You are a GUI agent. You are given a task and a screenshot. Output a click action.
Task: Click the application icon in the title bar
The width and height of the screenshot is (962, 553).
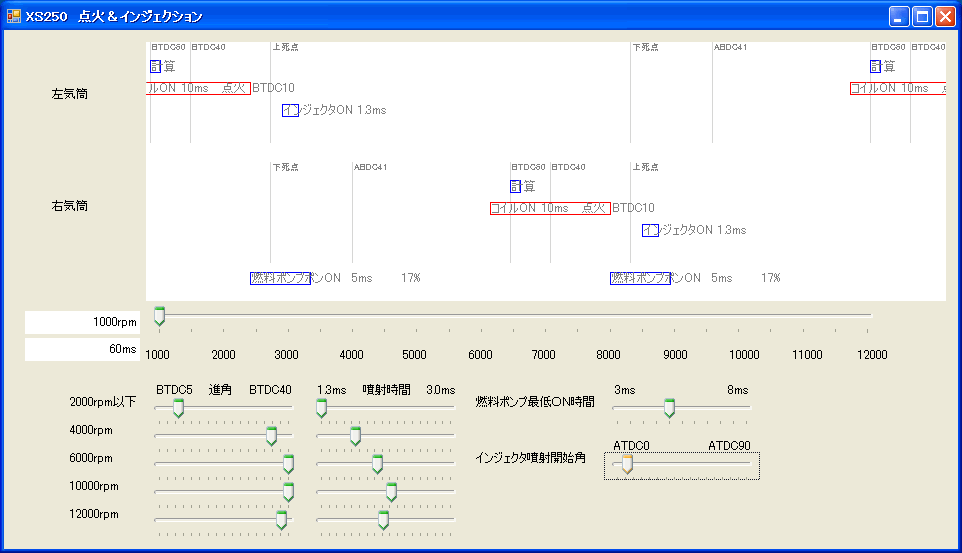(x=13, y=16)
